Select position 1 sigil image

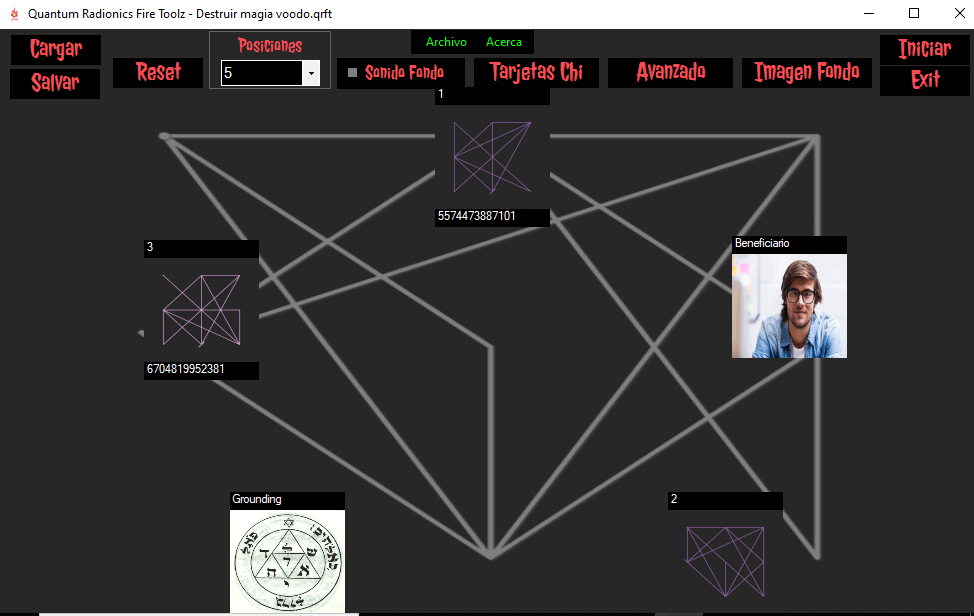[492, 157]
